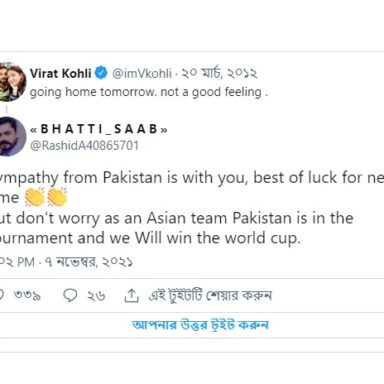This screenshot has width=384, height=384.
Task: Click the ৩৩৯ like count
Action: click(27, 296)
